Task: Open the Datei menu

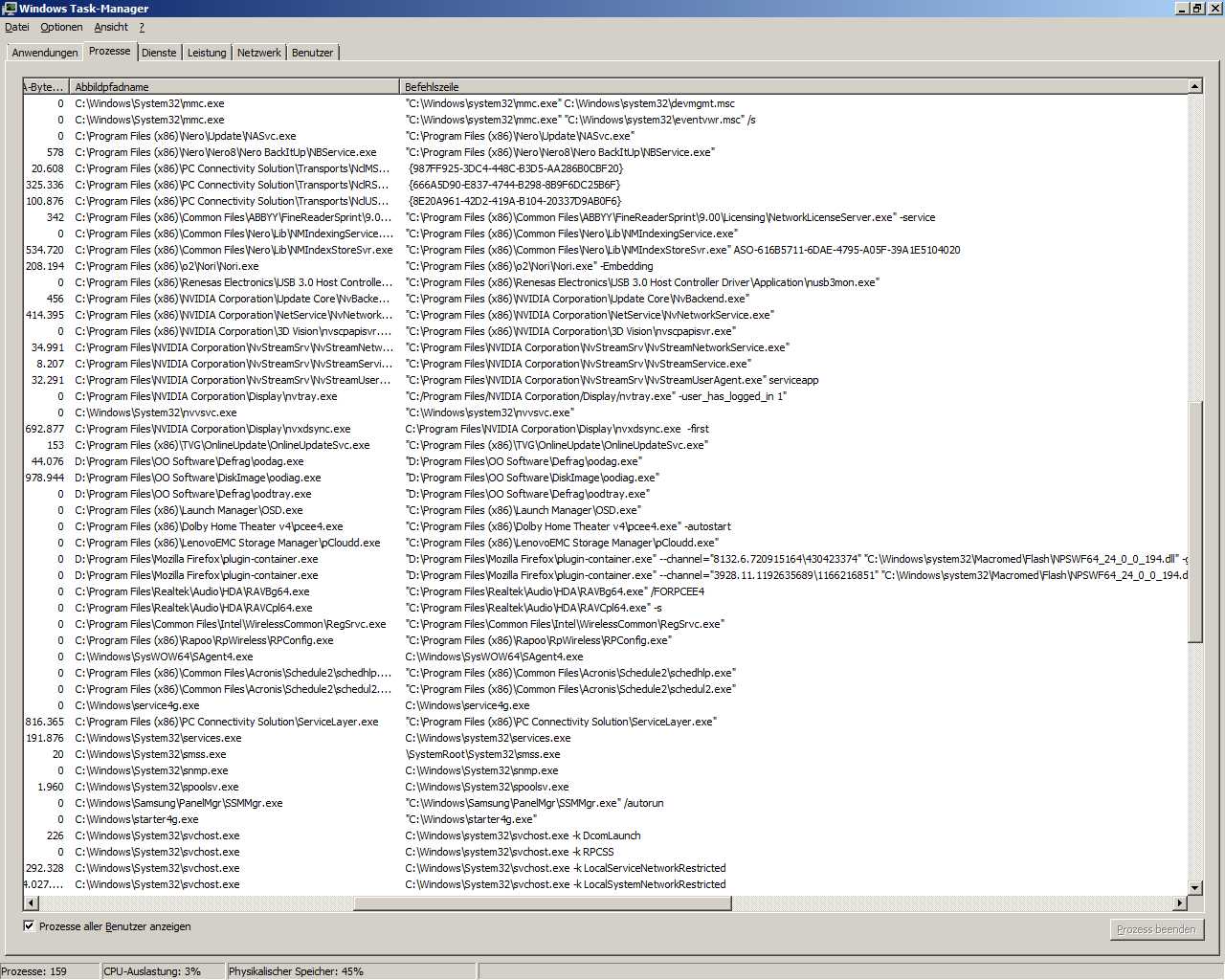Action: (17, 27)
